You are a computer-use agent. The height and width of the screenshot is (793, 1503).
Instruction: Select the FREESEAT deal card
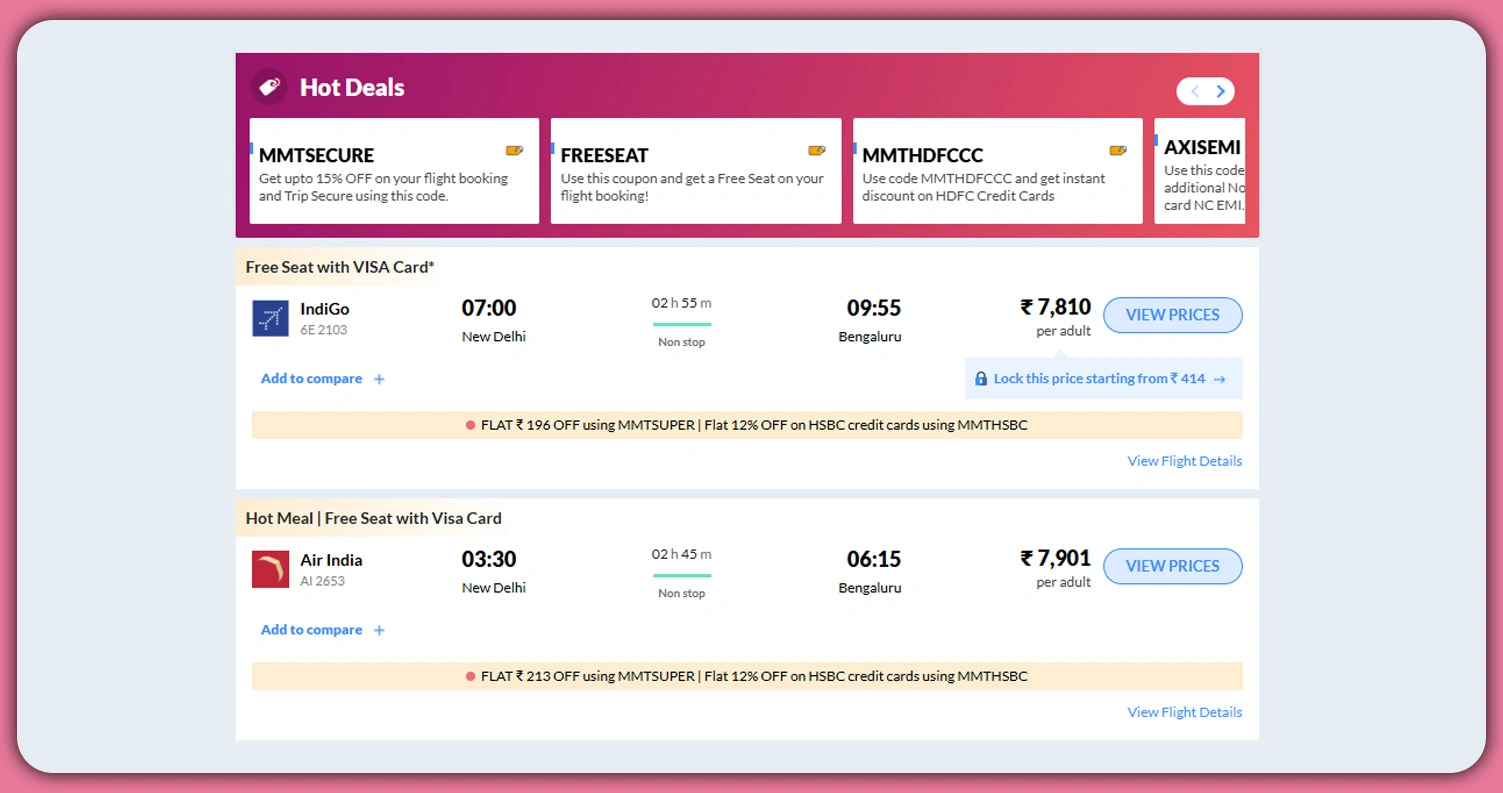coord(695,171)
